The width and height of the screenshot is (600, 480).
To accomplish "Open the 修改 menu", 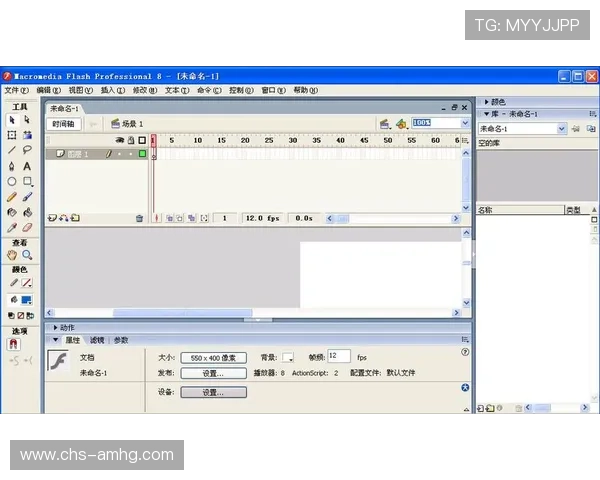I will tap(145, 90).
